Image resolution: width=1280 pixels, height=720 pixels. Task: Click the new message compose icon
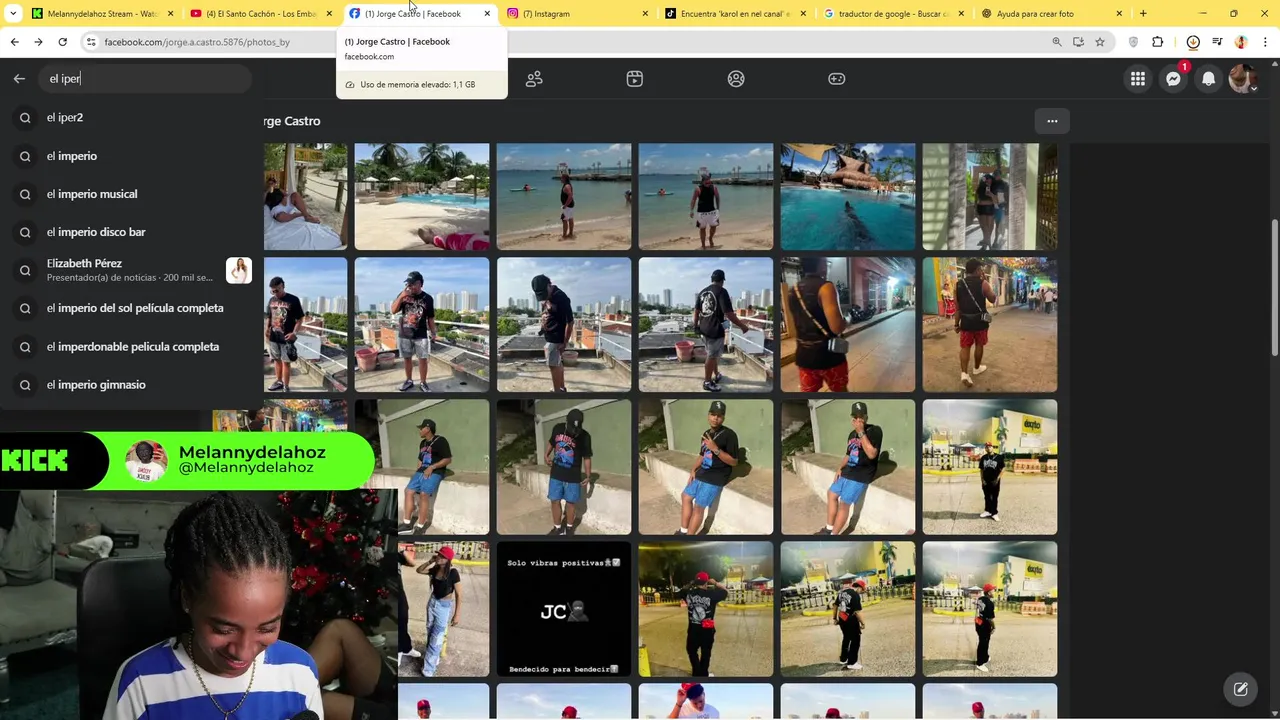coord(1240,689)
